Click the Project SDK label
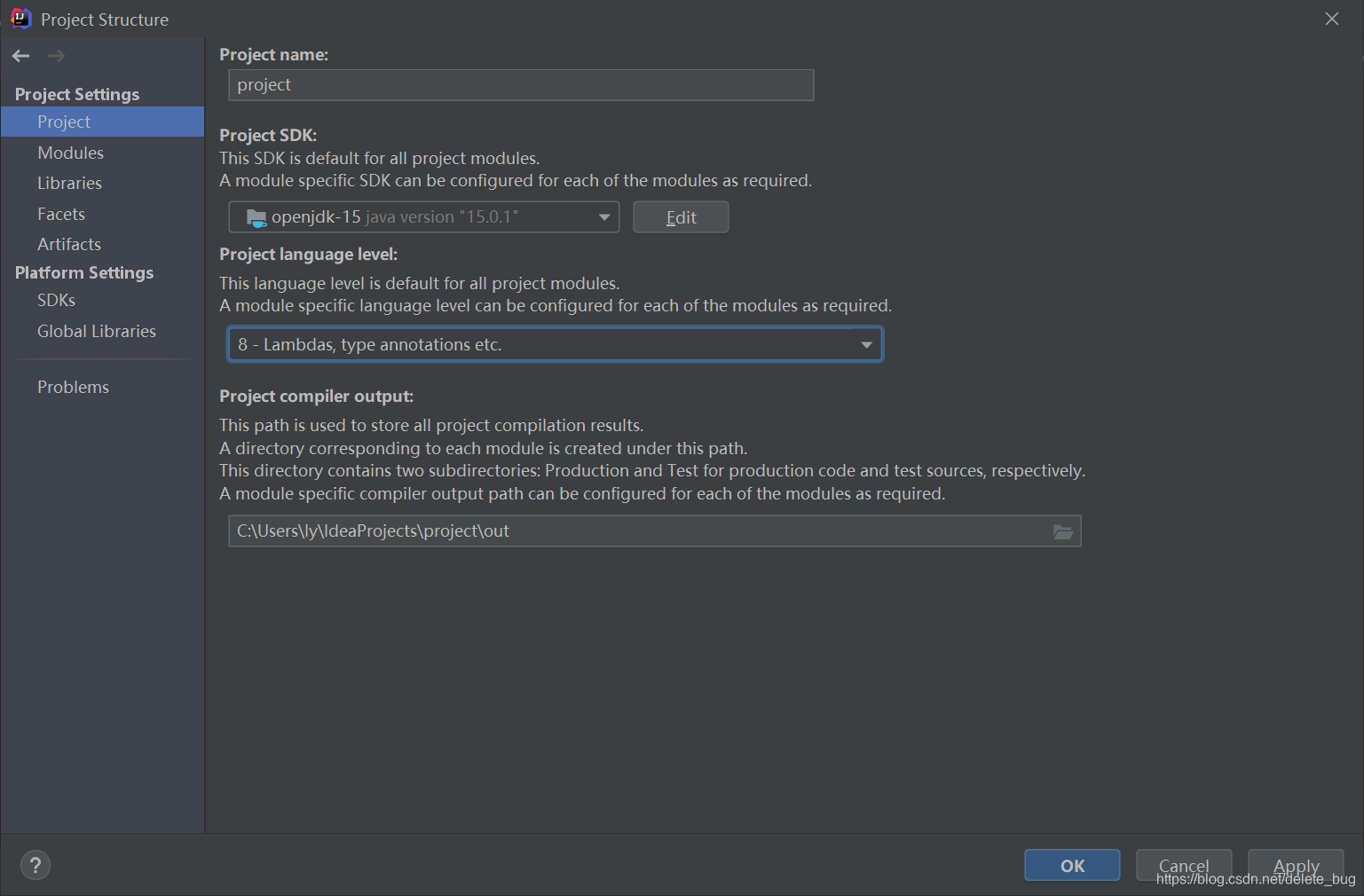 [x=268, y=135]
